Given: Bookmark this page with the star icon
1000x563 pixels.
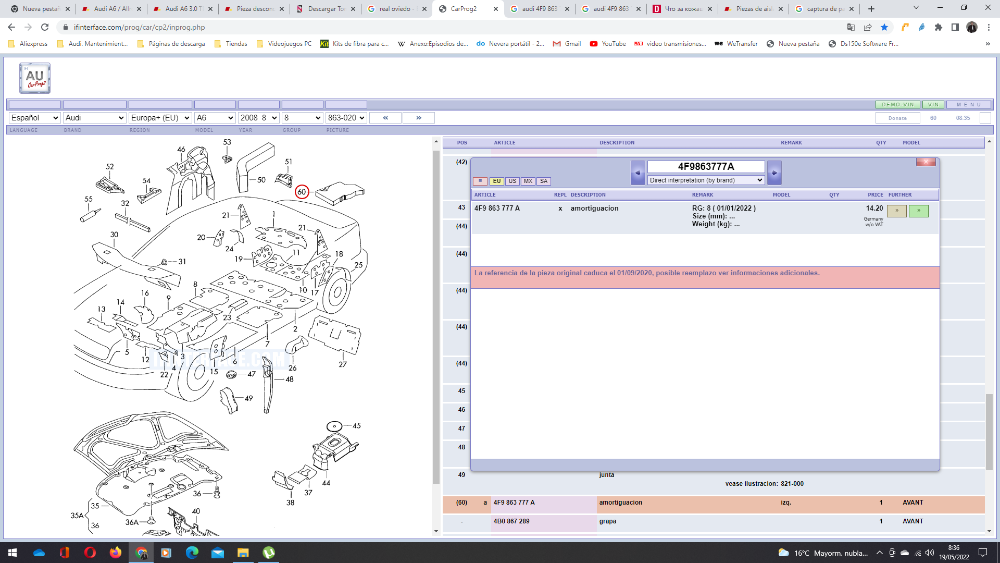Looking at the screenshot, I should [884, 27].
